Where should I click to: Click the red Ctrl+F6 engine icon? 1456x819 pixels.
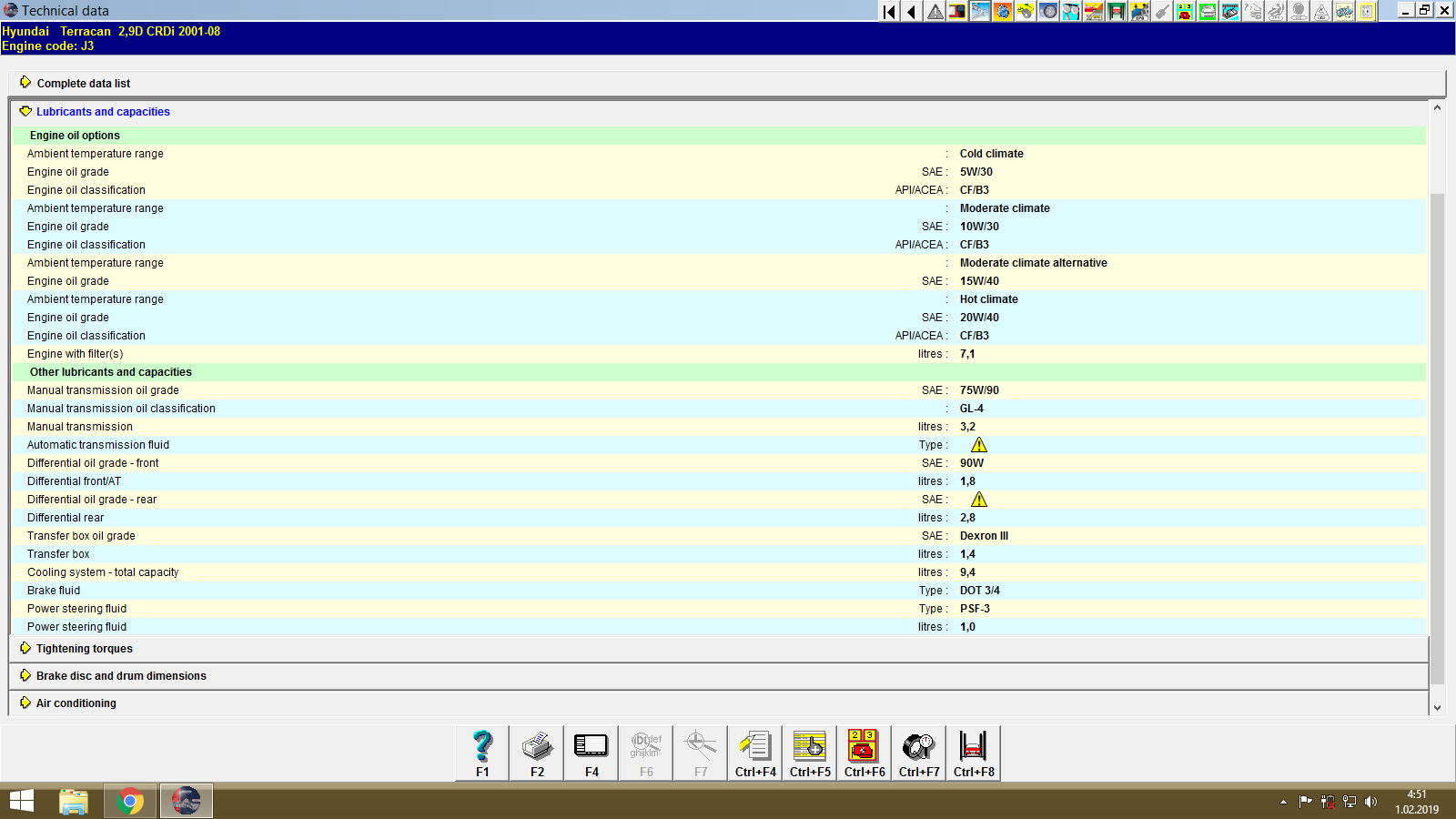coord(864,752)
